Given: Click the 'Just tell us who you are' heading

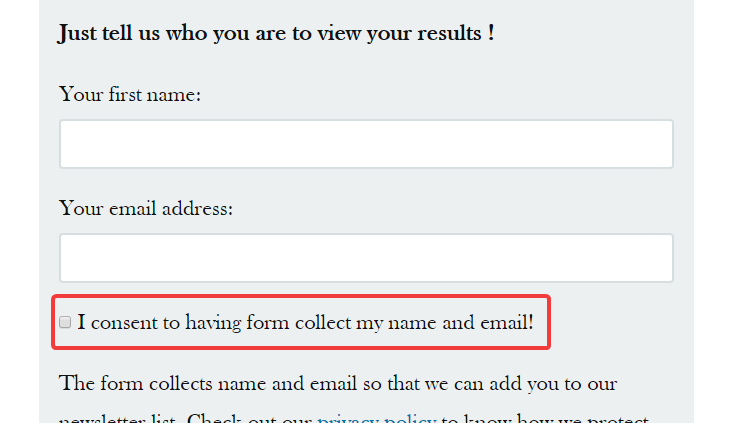Looking at the screenshot, I should pyautogui.click(x=276, y=33).
